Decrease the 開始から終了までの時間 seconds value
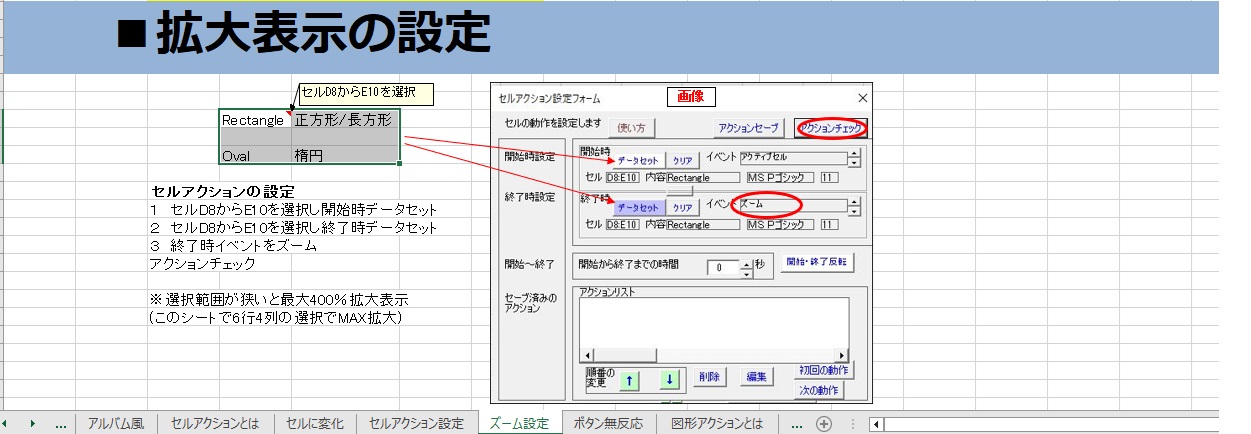Image resolution: width=1251 pixels, height=434 pixels. point(746,272)
